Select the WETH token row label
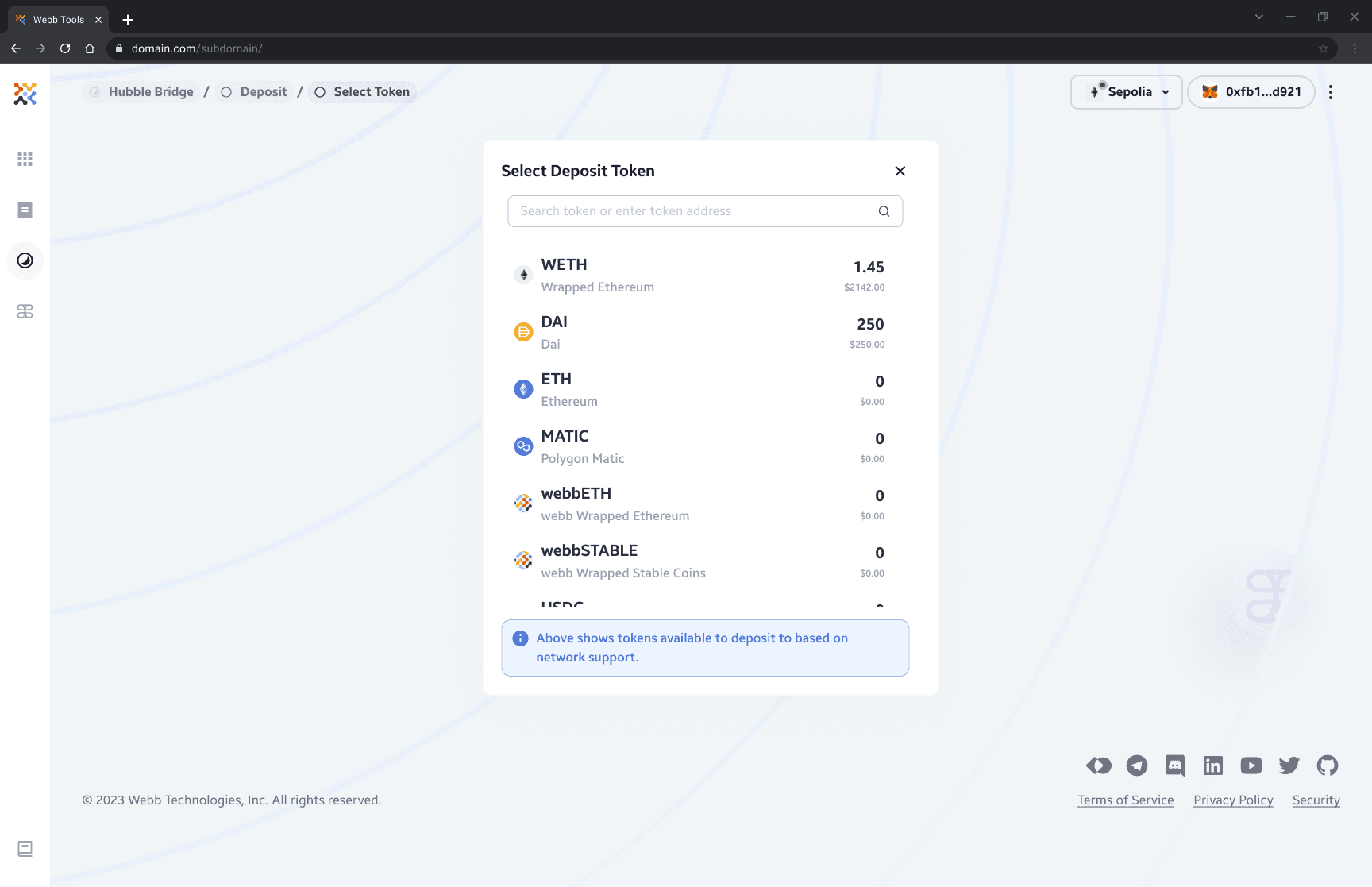The width and height of the screenshot is (1372, 887). [x=564, y=265]
